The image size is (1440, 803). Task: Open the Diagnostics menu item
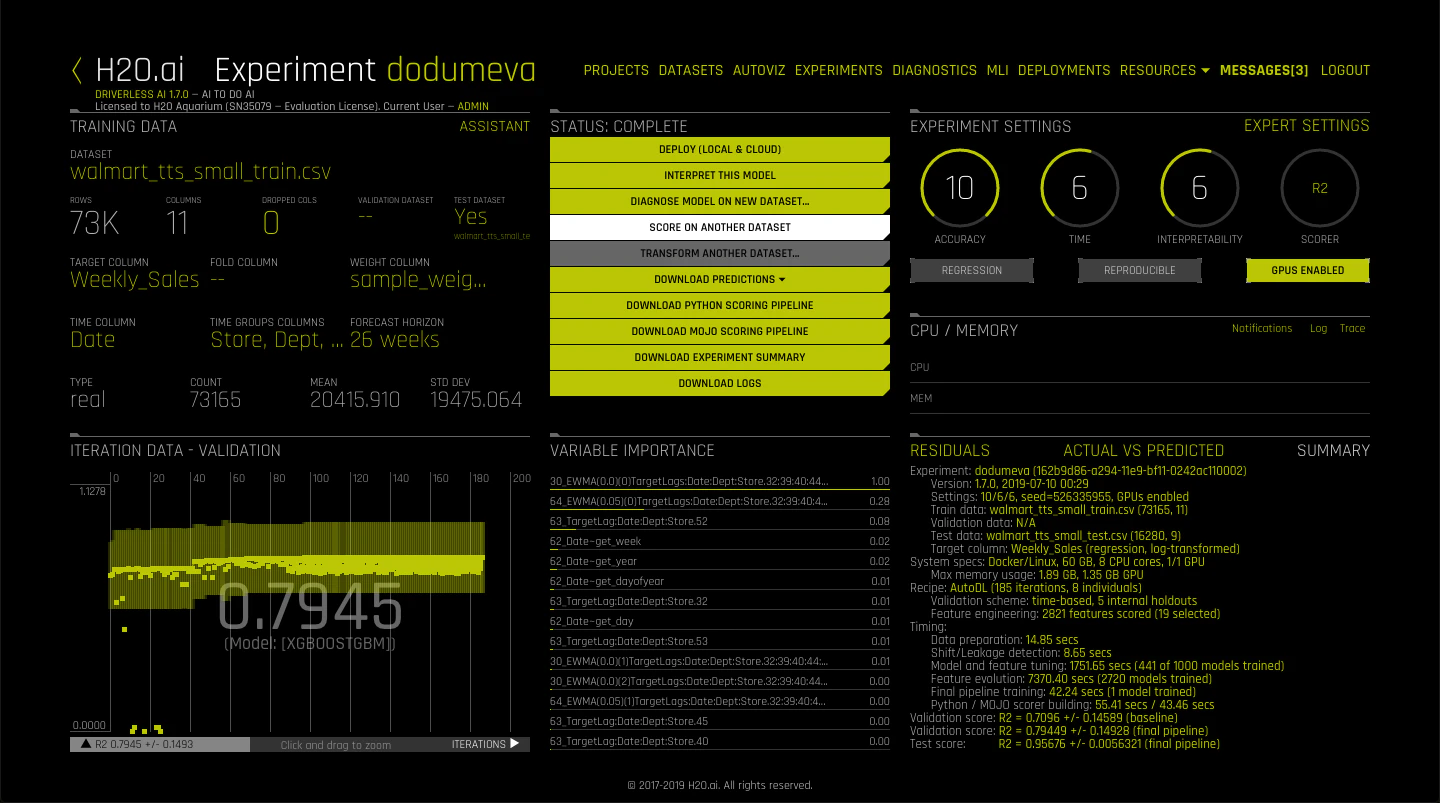pos(934,70)
